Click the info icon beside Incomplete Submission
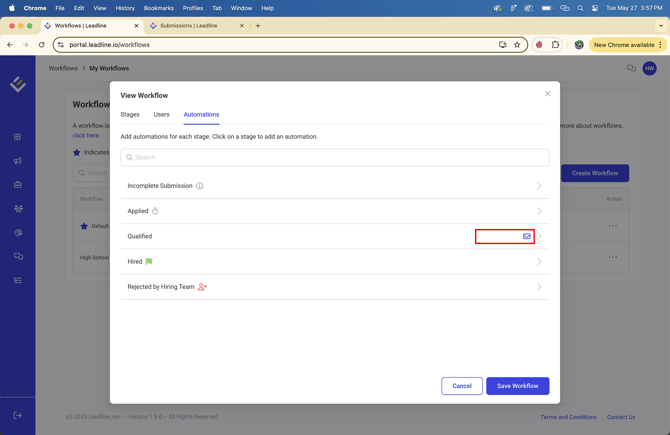670x435 pixels. pyautogui.click(x=200, y=186)
